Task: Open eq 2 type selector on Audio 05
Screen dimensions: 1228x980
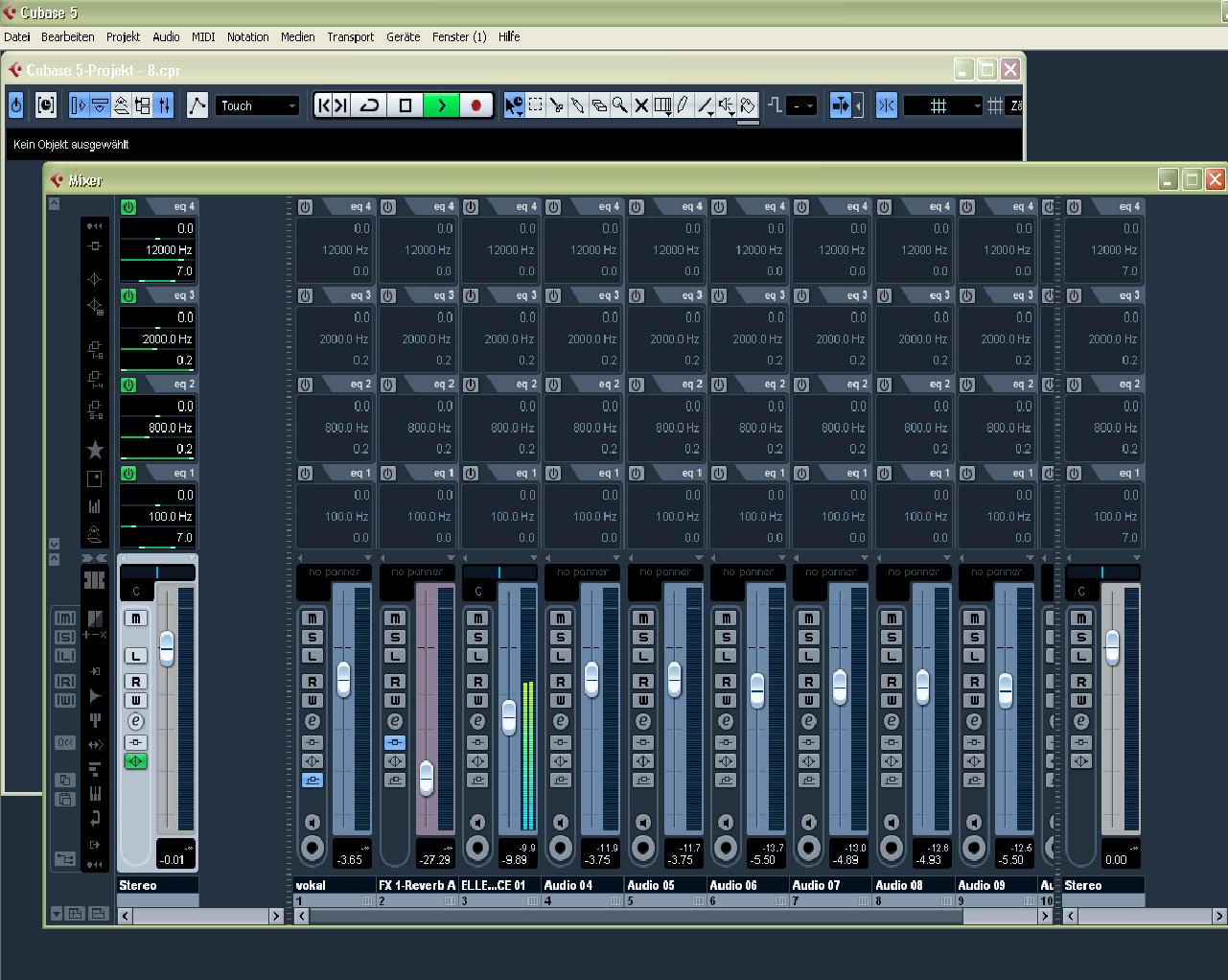Action: click(x=683, y=385)
